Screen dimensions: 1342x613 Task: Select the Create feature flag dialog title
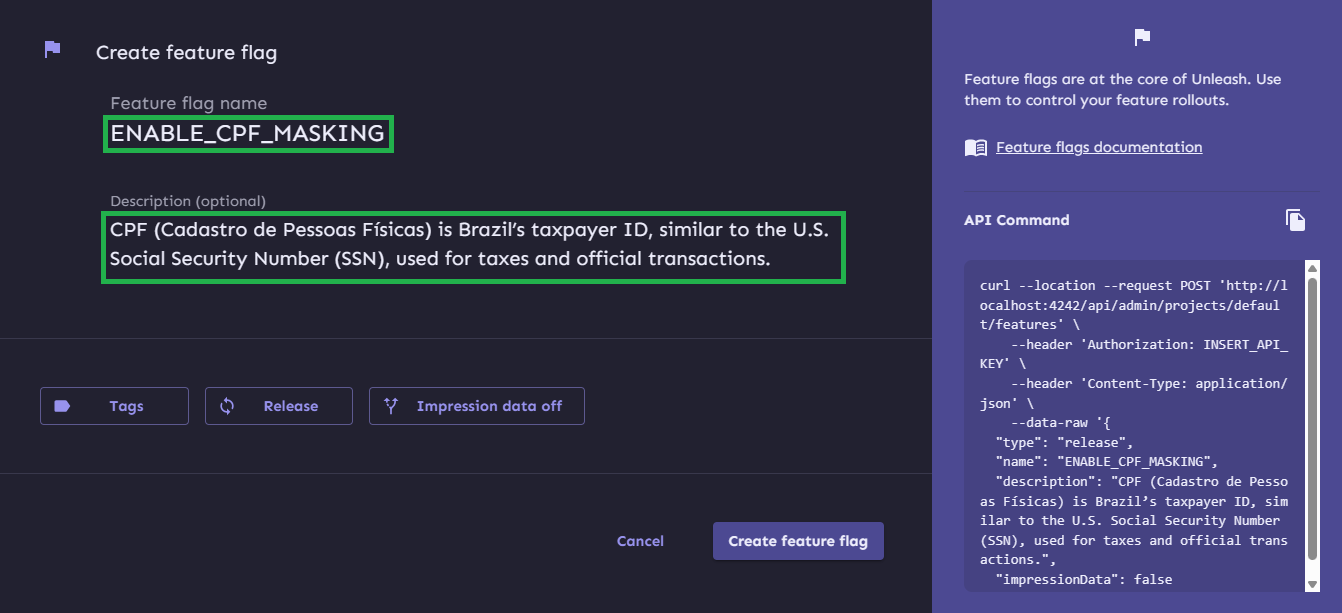[185, 52]
